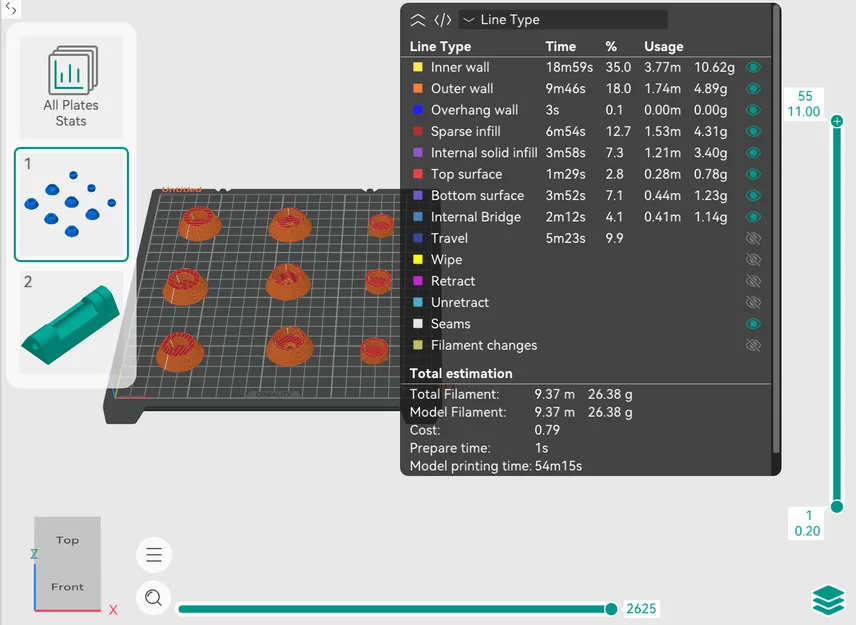Click the Outer wall orange color swatch

pyautogui.click(x=418, y=88)
